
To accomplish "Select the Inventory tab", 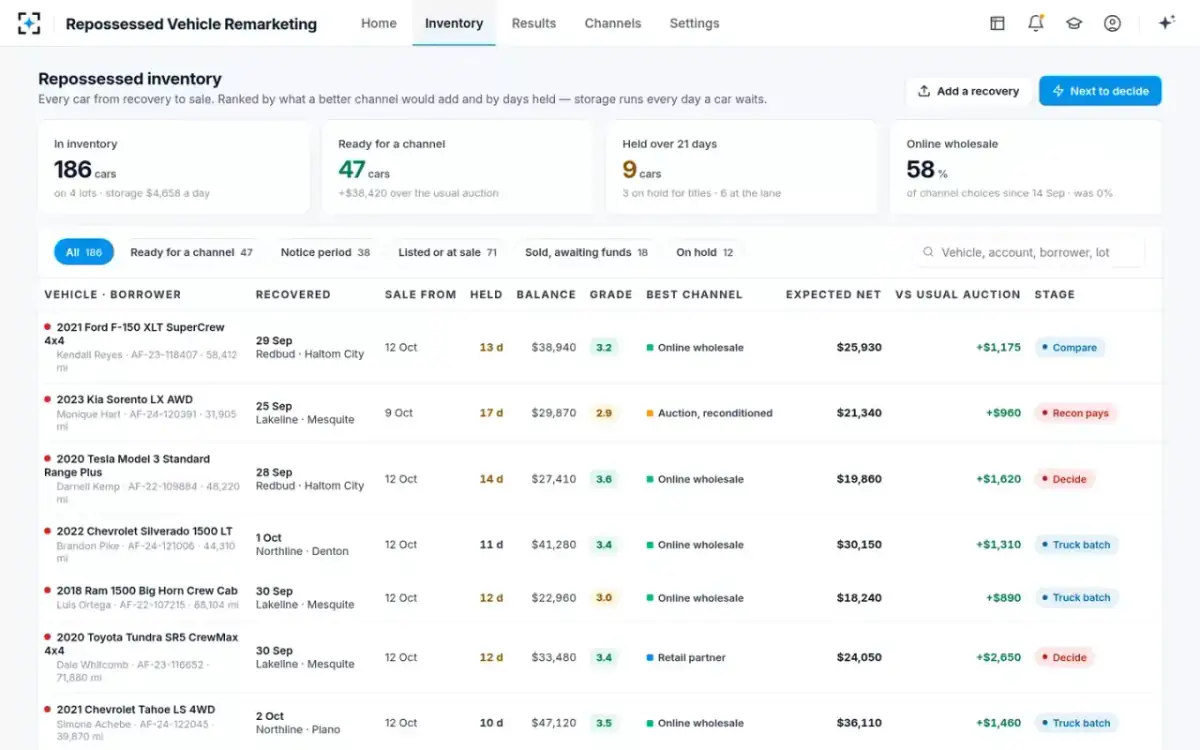I will (x=454, y=23).
